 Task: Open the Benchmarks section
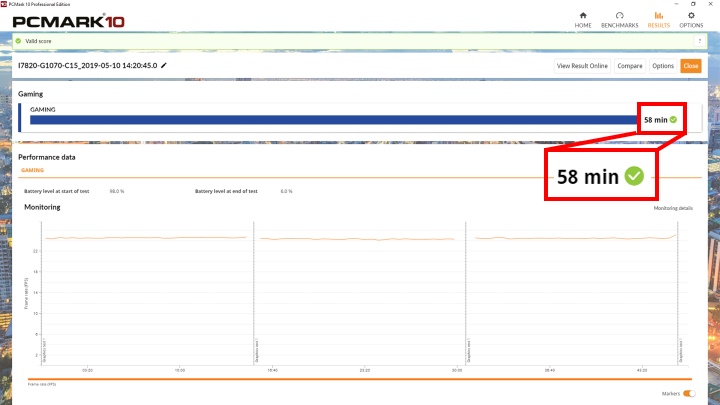(x=619, y=20)
